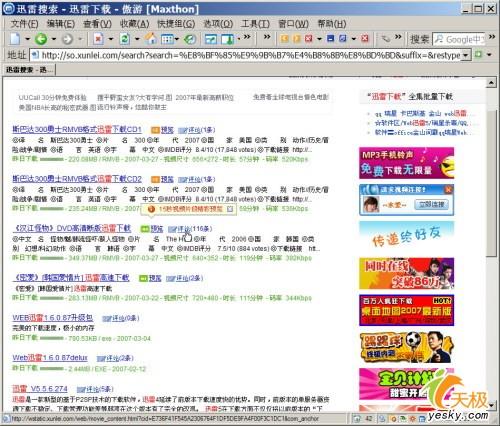Open the 编辑(E) menu
500x426 pixels.
click(x=60, y=24)
